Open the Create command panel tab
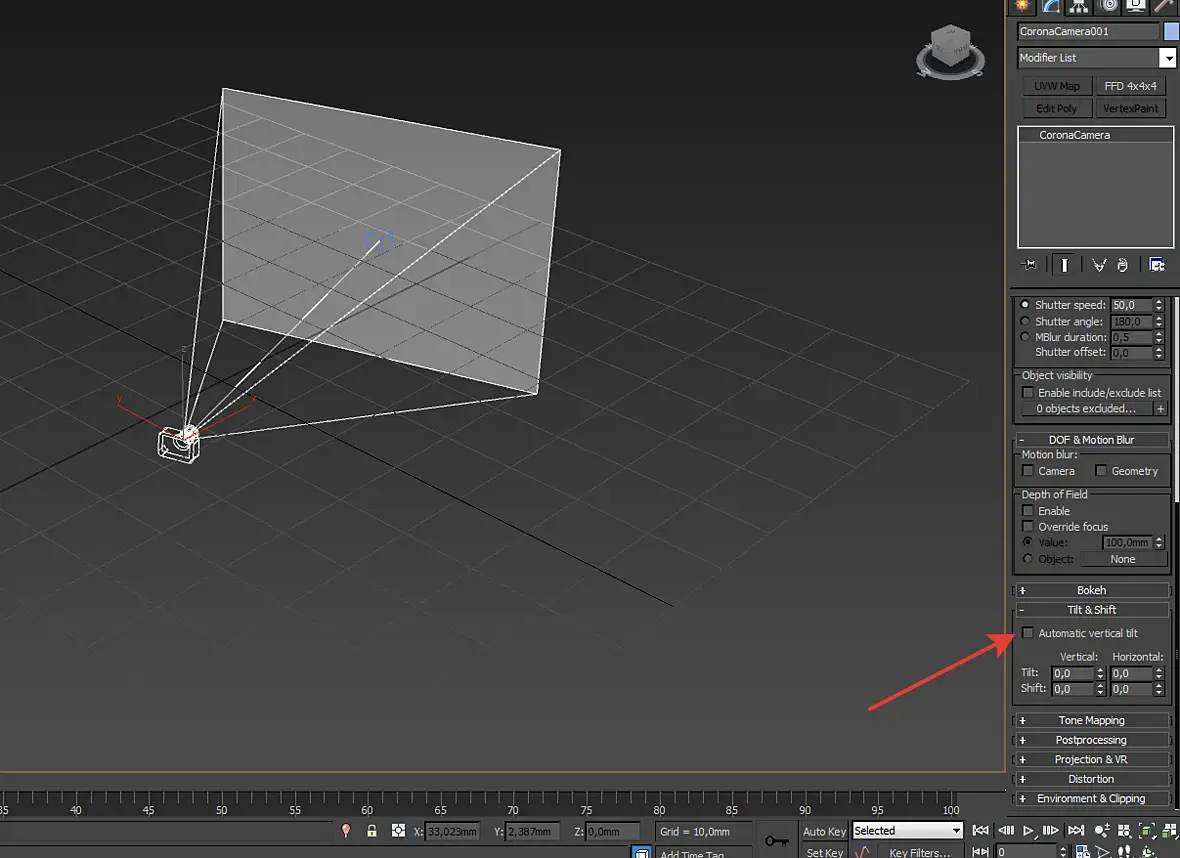 point(1022,6)
